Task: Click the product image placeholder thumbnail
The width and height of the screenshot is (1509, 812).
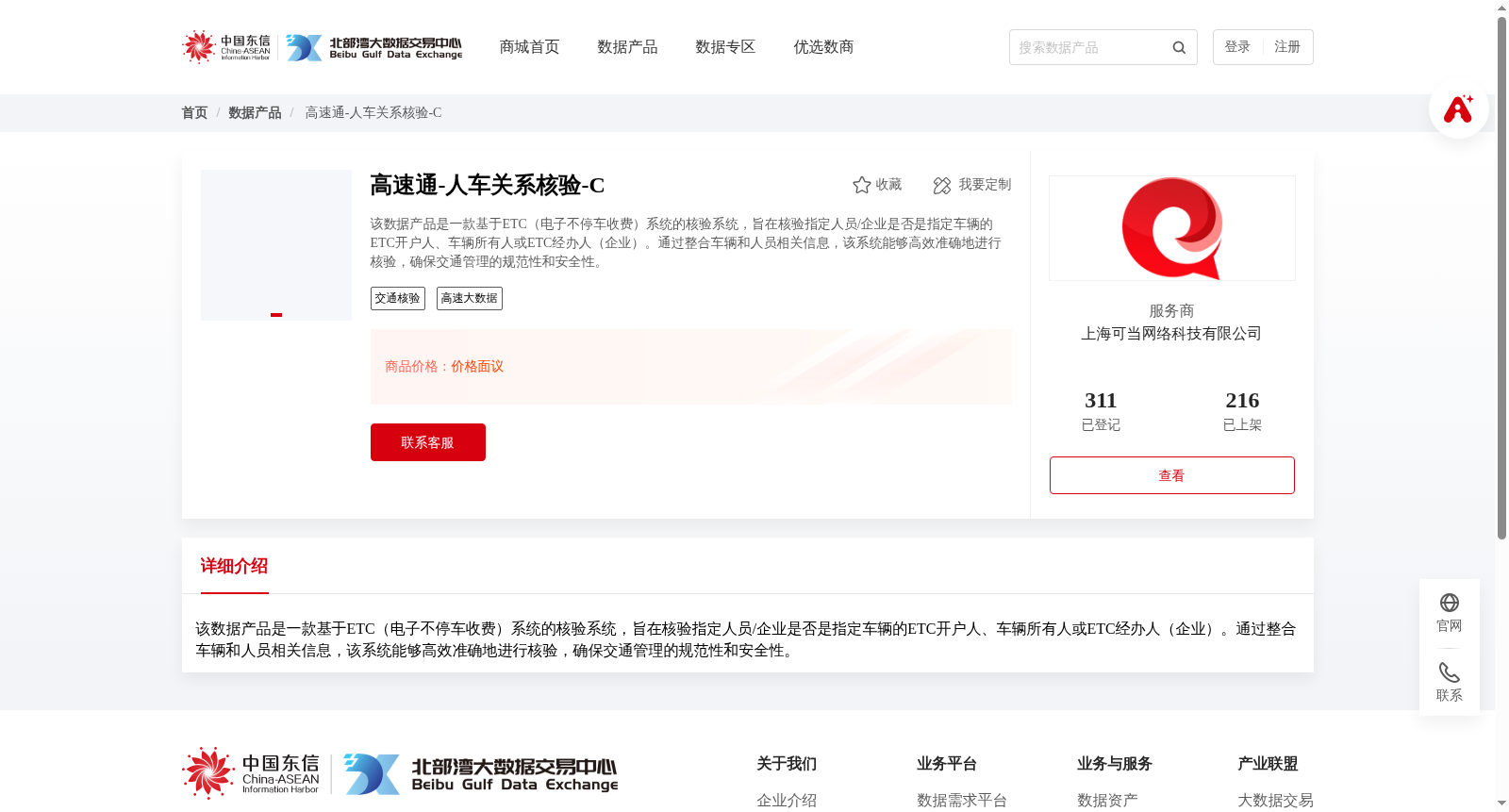Action: 276,245
